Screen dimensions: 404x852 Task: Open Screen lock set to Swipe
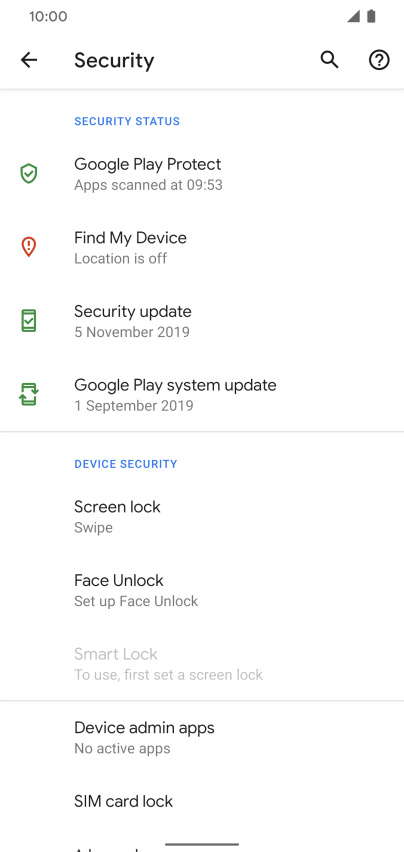point(202,516)
